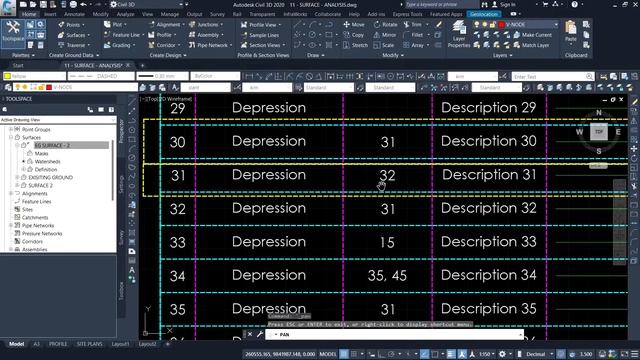Select EG SURFACE - 2 in the tree
Viewport: 640px width, 360px height.
tap(52, 145)
